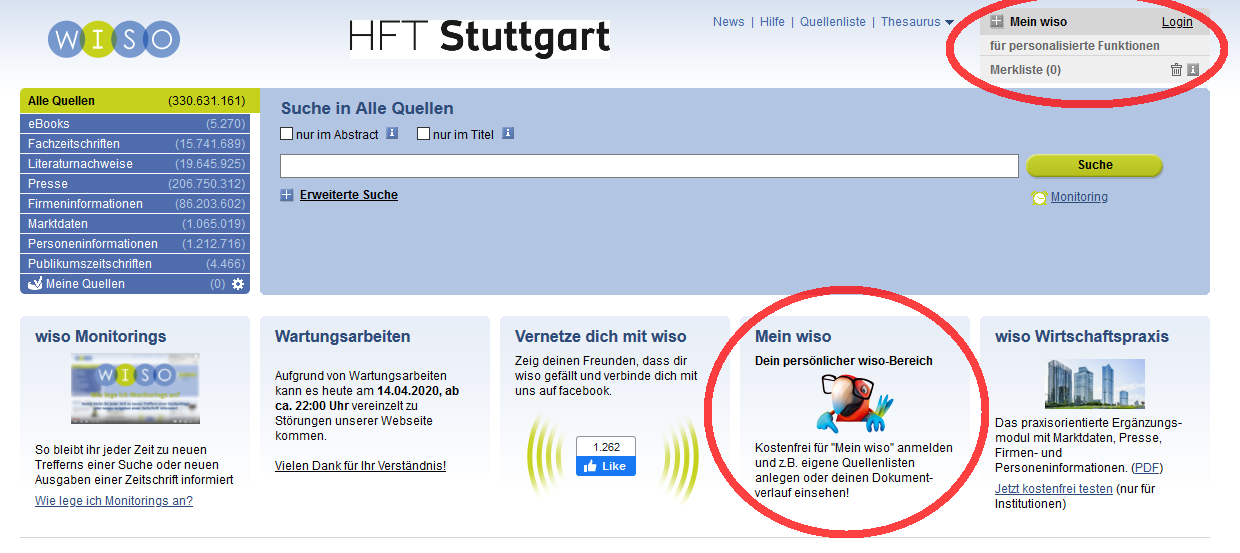Viewport: 1240px width, 553px height.
Task: Open the Monitoring link
Action: pyautogui.click(x=1079, y=197)
